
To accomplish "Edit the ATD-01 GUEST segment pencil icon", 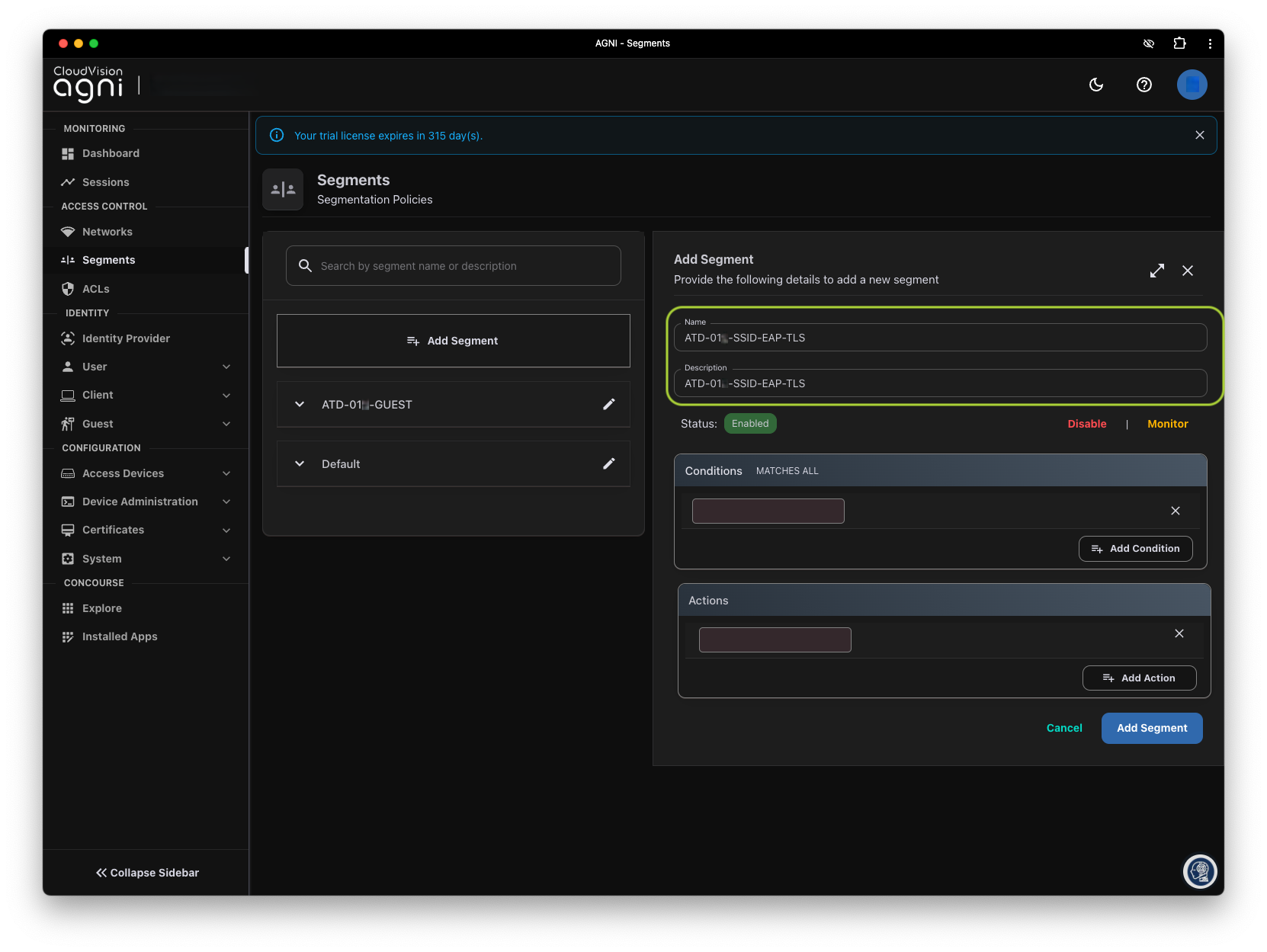I will (608, 405).
